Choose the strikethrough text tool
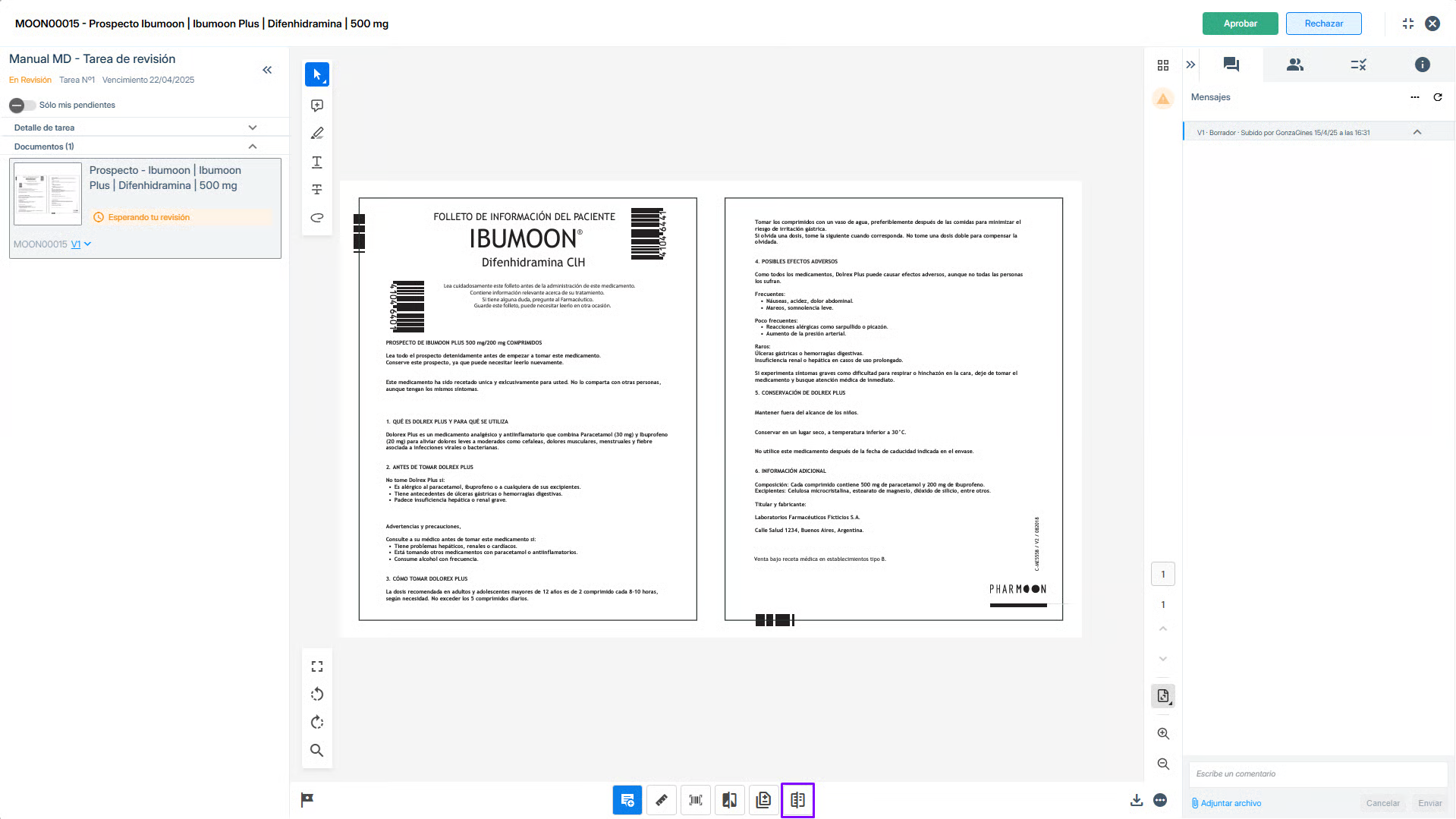This screenshot has width=1456, height=819. [x=317, y=190]
